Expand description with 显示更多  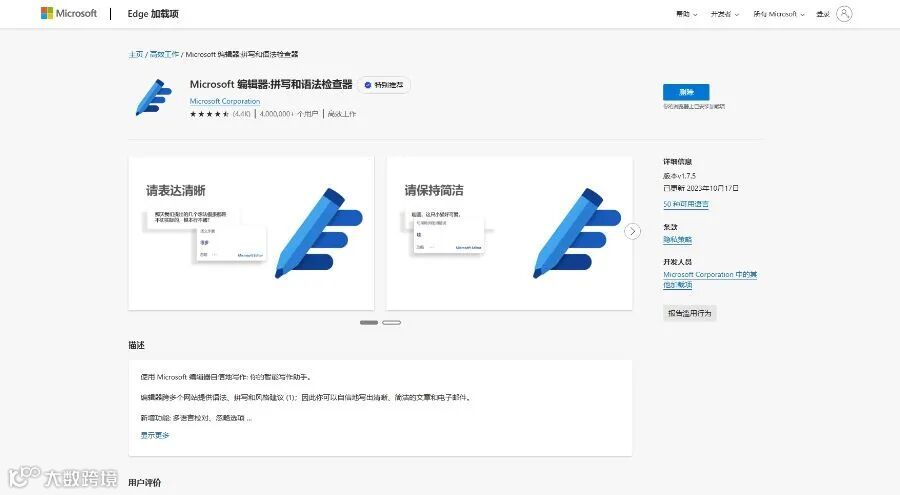coord(154,435)
